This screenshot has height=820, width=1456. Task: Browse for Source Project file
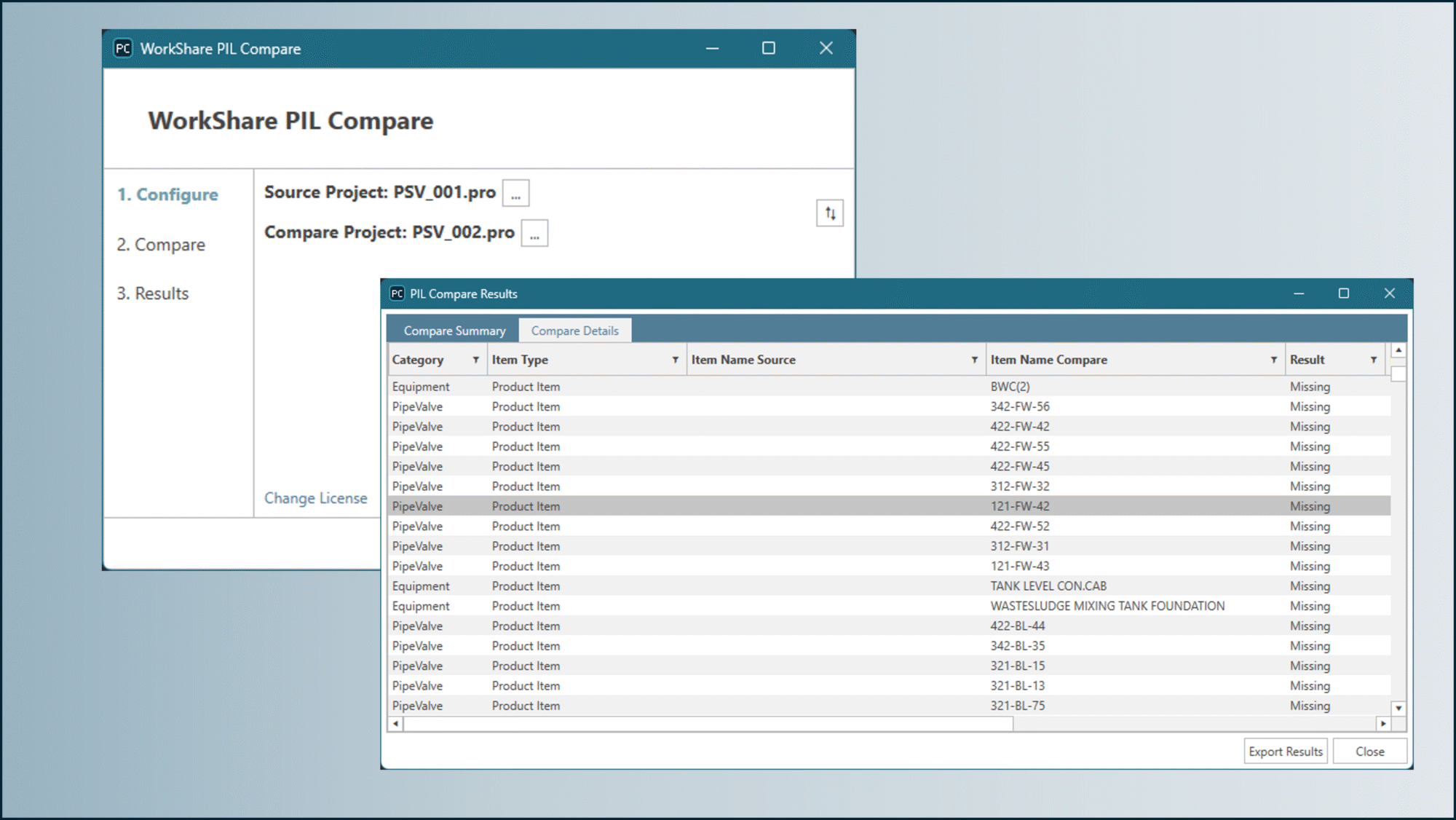(515, 194)
